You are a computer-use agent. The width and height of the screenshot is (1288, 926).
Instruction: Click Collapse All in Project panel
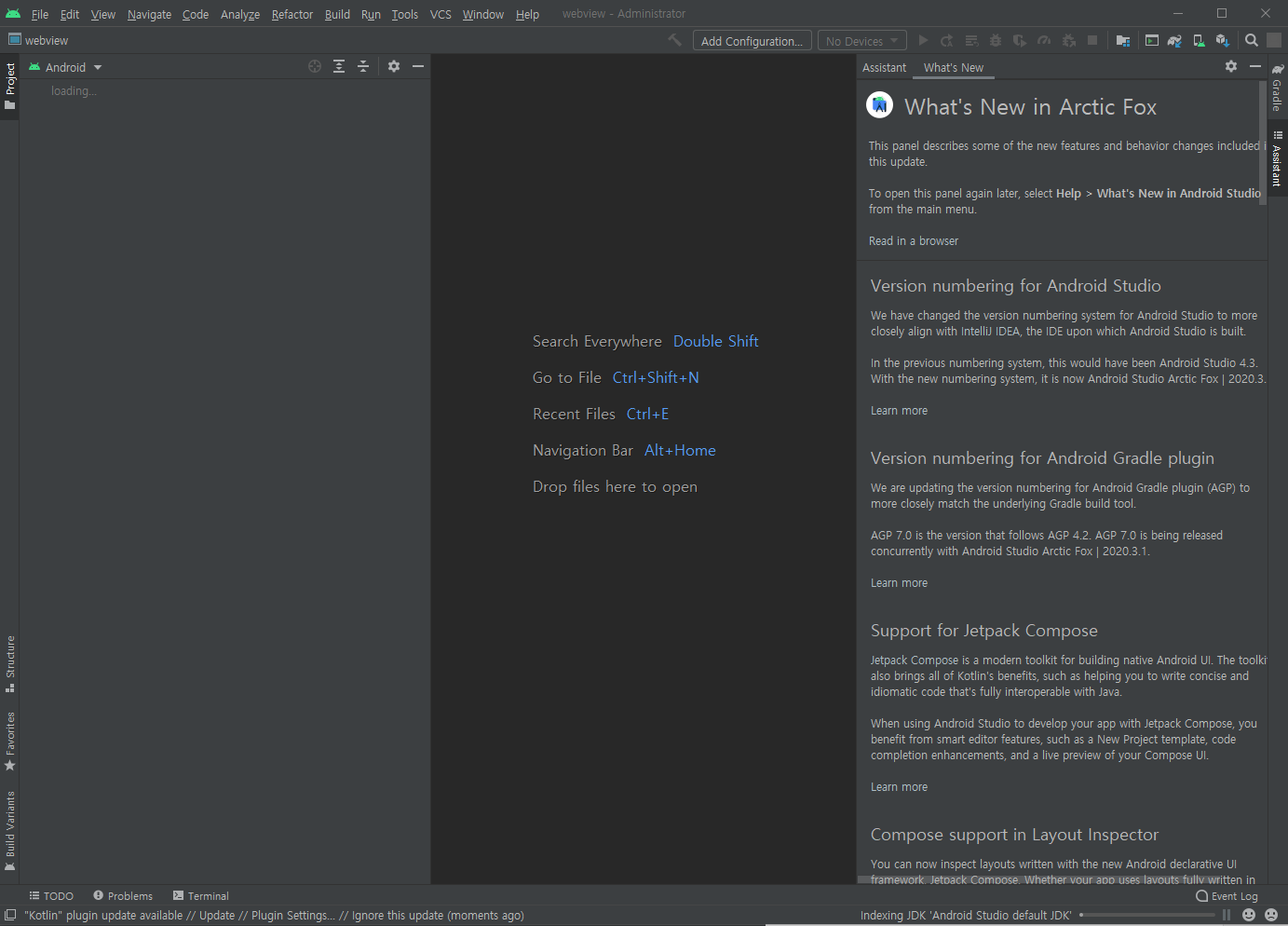click(363, 66)
